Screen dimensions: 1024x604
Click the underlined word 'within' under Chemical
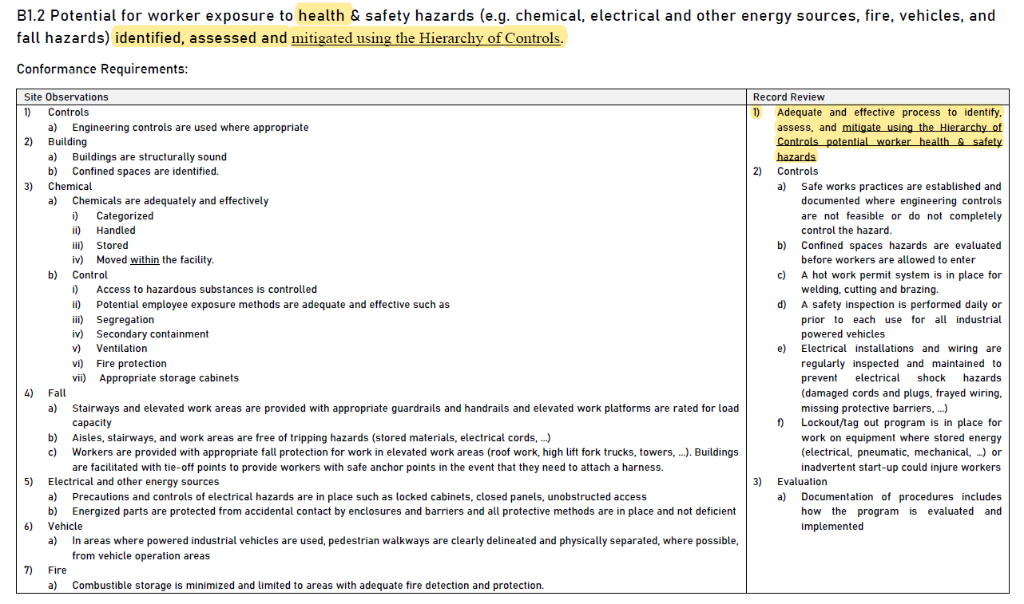[x=144, y=260]
